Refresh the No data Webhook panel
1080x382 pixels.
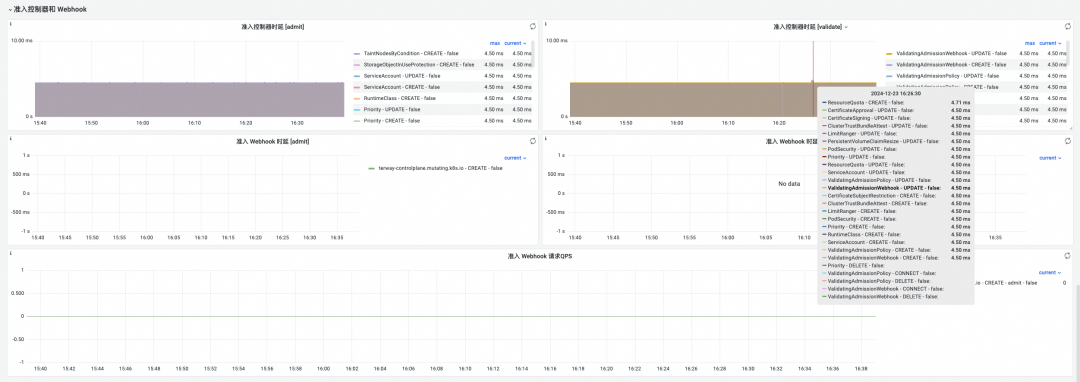point(1067,141)
